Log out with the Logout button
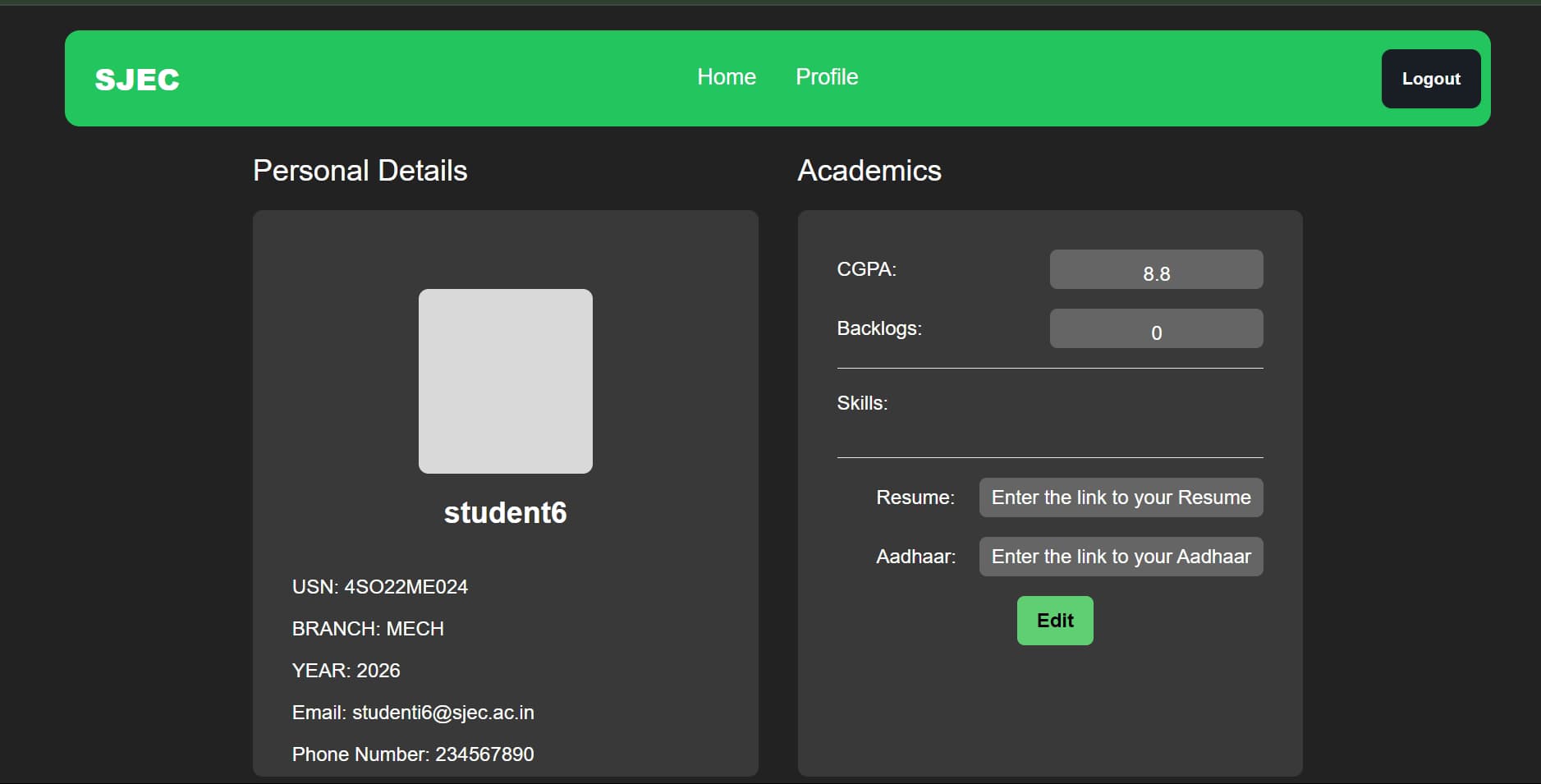 (1431, 79)
